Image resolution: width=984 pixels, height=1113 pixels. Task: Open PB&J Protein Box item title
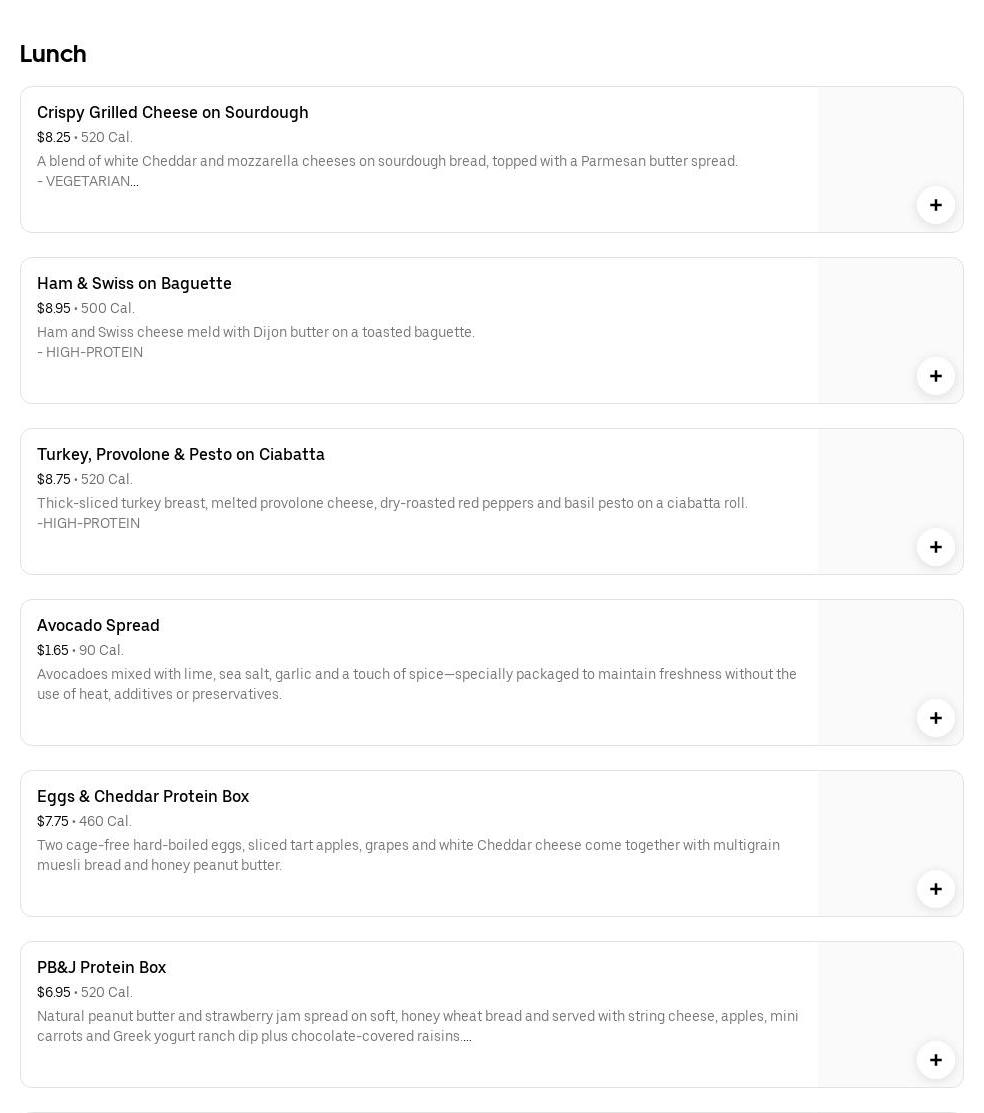click(x=101, y=968)
